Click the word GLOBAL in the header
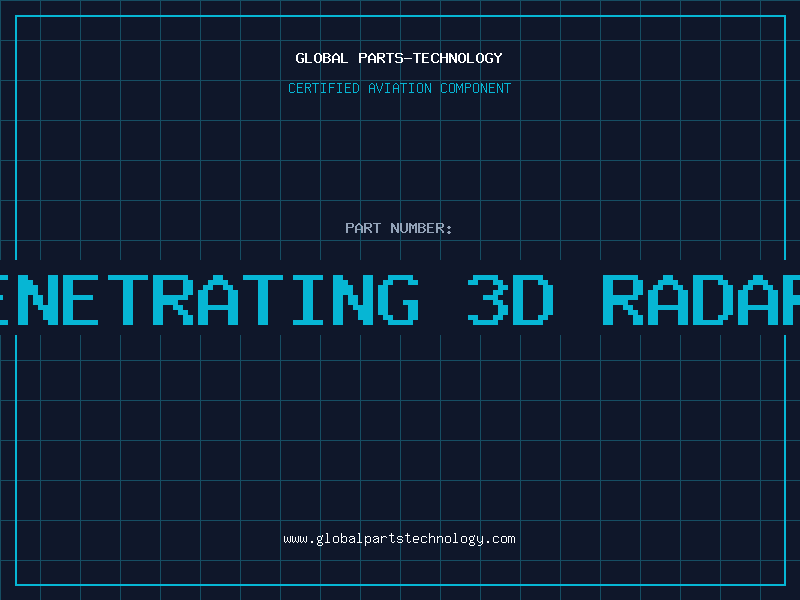Screen dimensions: 800x600 322,59
